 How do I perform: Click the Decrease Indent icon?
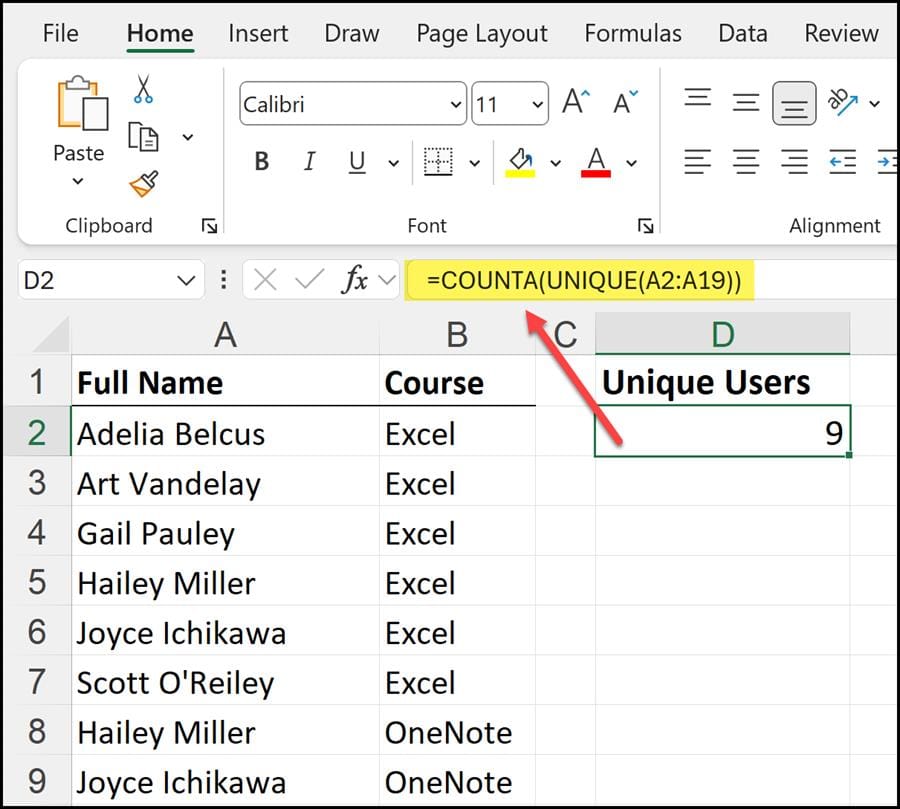[x=843, y=162]
